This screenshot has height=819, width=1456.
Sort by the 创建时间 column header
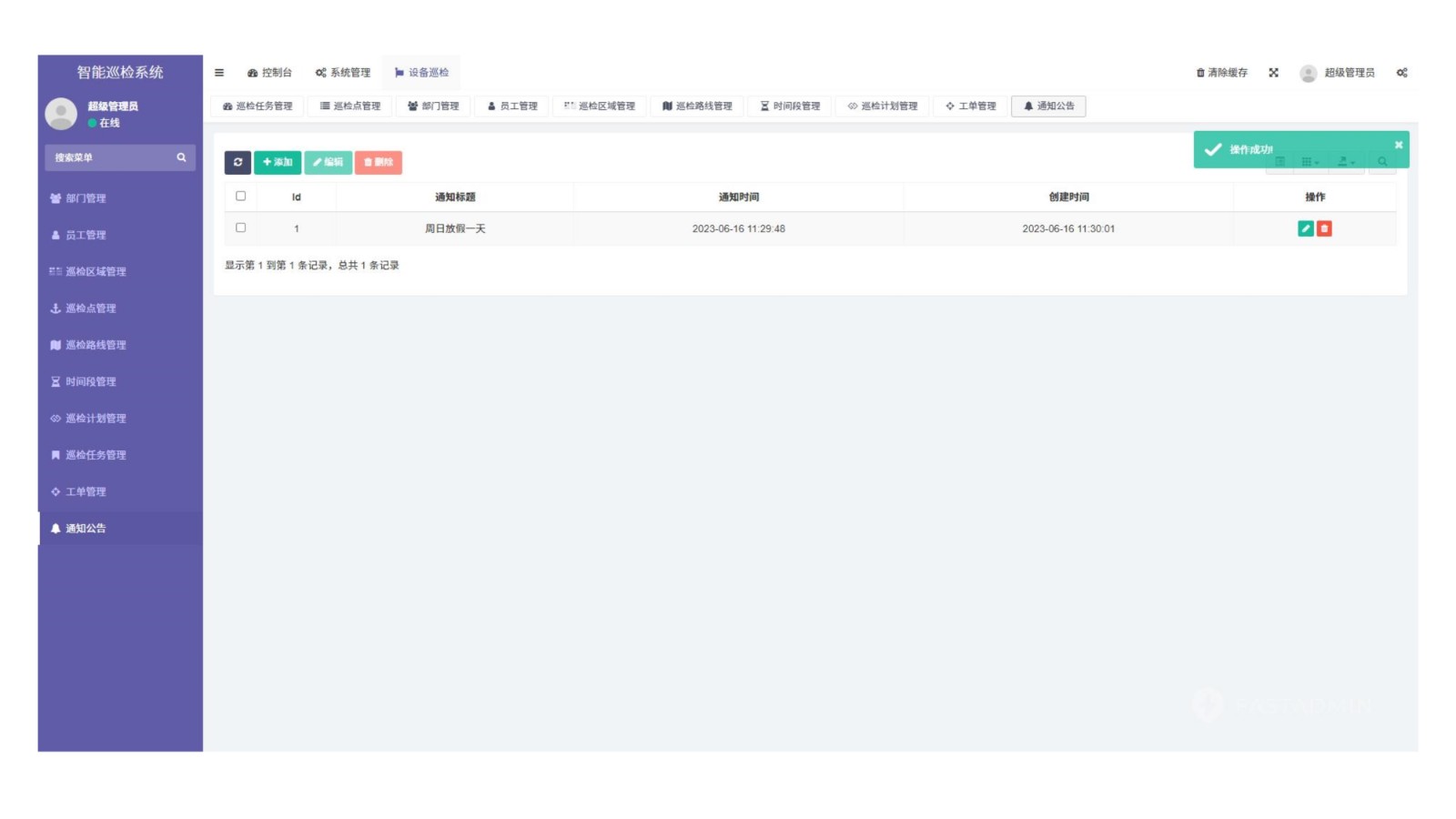[x=1068, y=197]
